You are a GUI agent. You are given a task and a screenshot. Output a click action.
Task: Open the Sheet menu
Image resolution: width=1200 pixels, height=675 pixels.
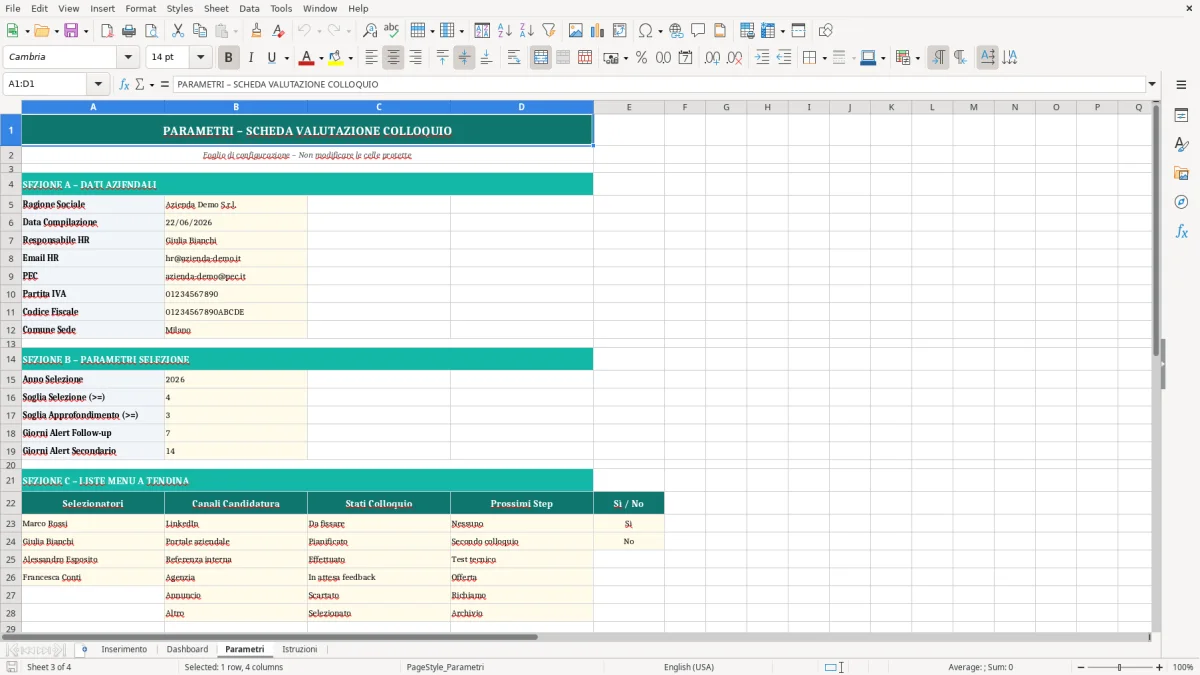click(x=216, y=8)
